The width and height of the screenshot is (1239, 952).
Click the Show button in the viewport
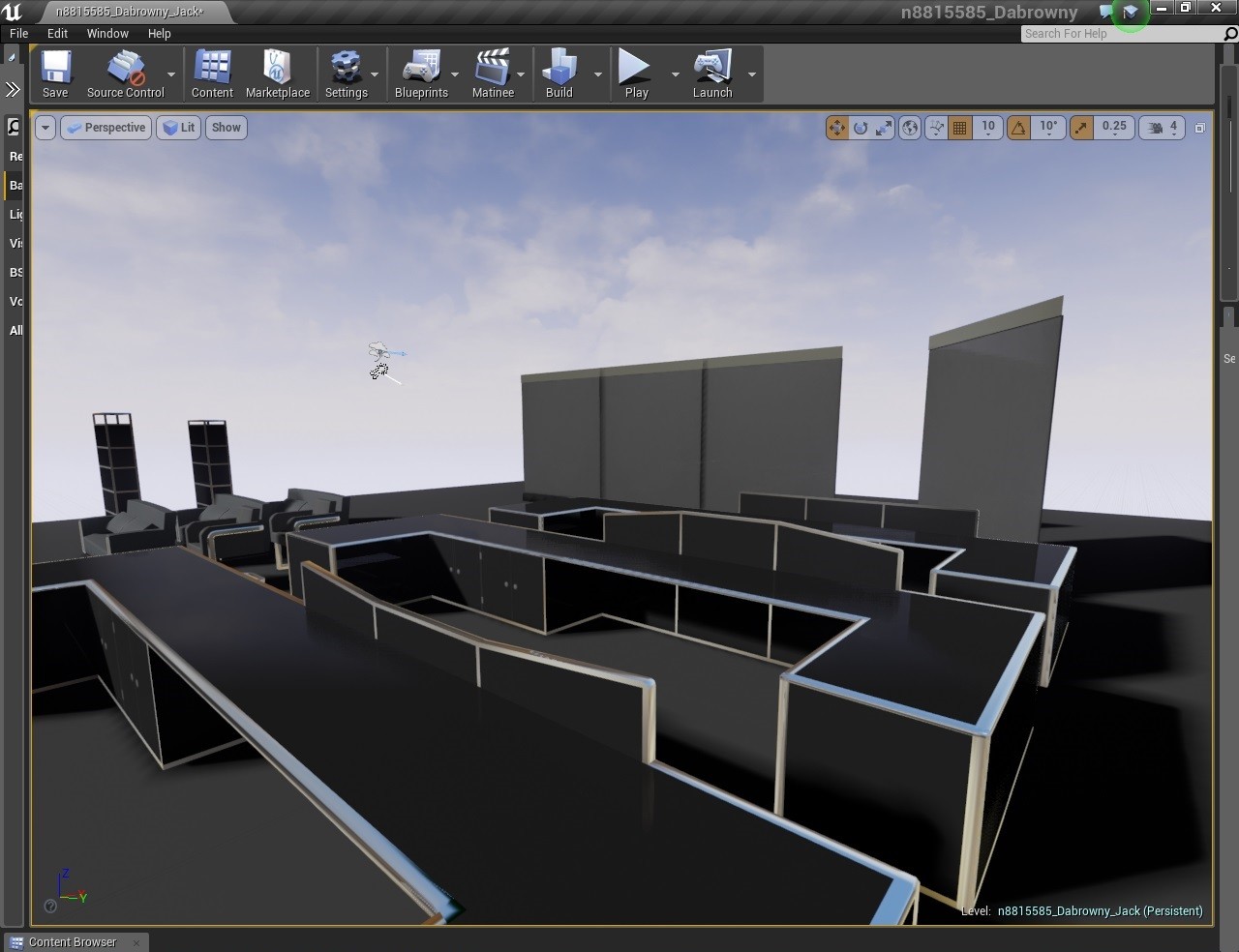(226, 127)
